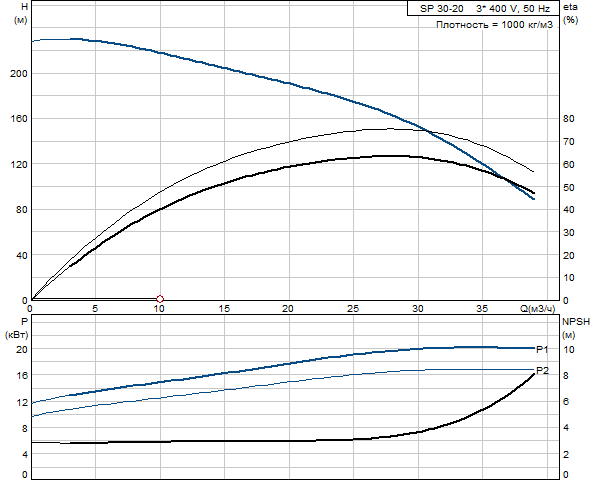Click the P1 power curve label
Image resolution: width=592 pixels, height=480 pixels.
click(542, 350)
